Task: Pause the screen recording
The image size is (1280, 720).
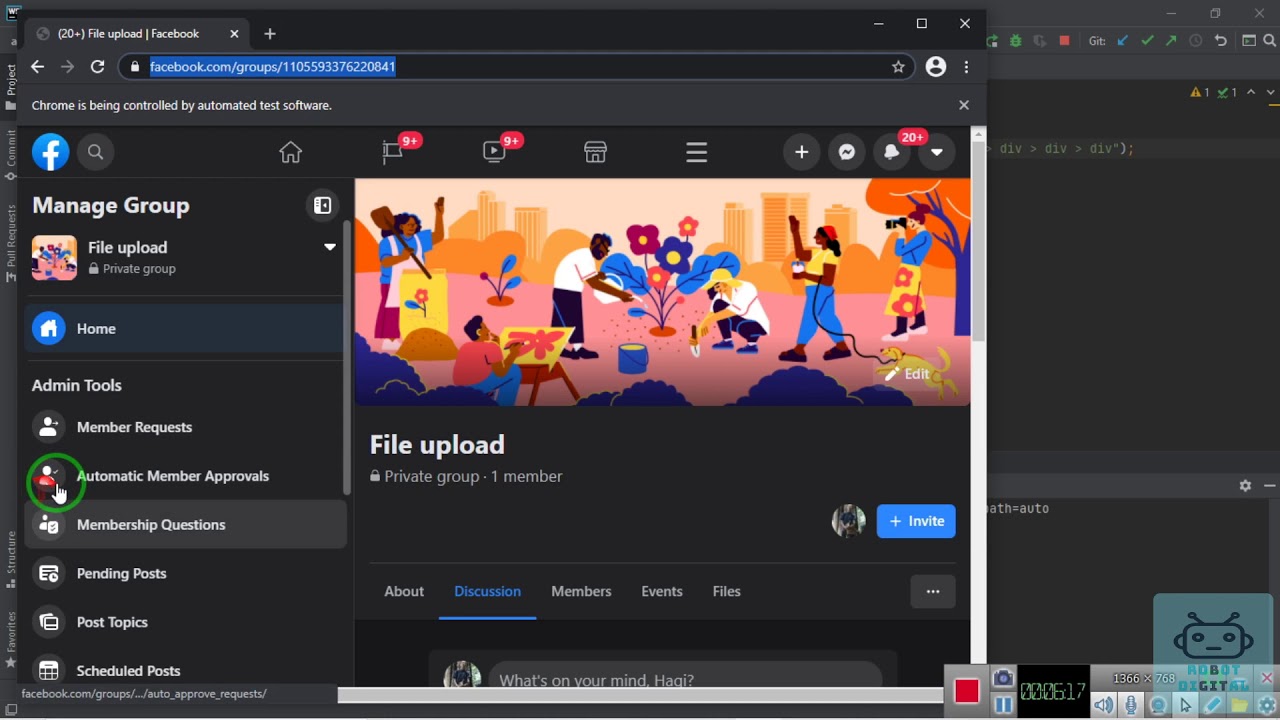Action: pos(1003,705)
